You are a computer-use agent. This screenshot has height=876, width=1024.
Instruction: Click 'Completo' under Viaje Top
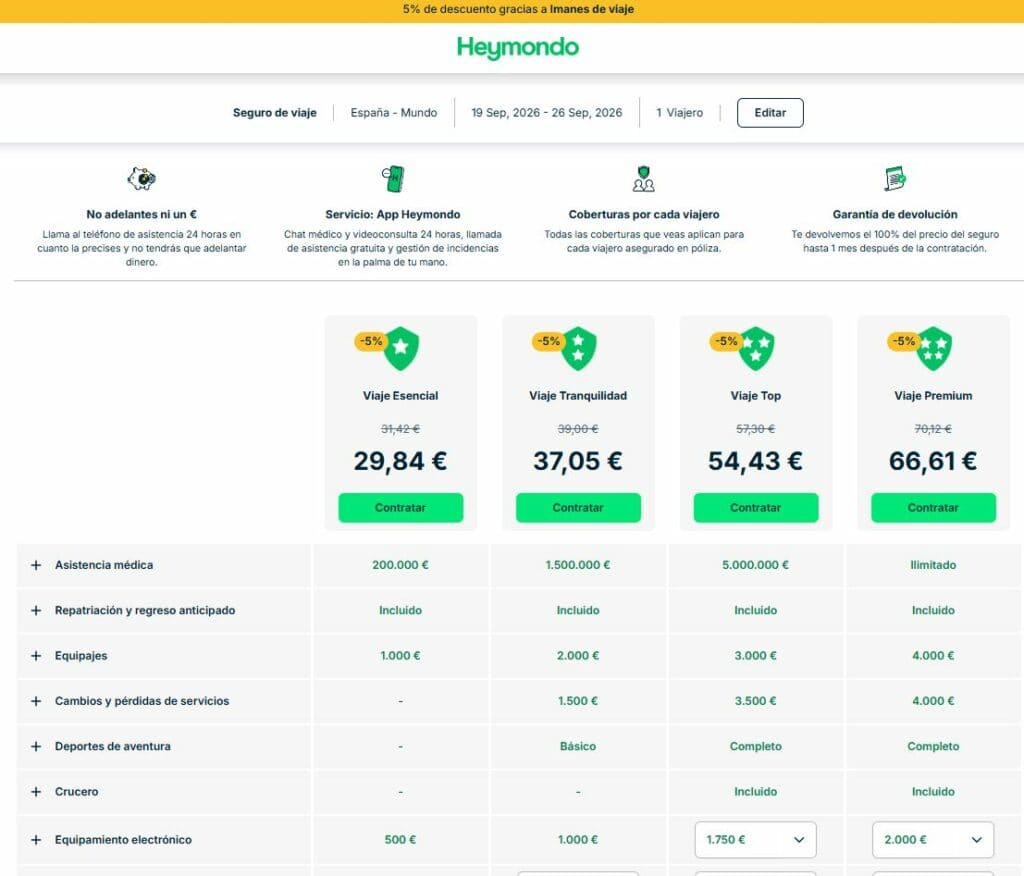(x=756, y=746)
